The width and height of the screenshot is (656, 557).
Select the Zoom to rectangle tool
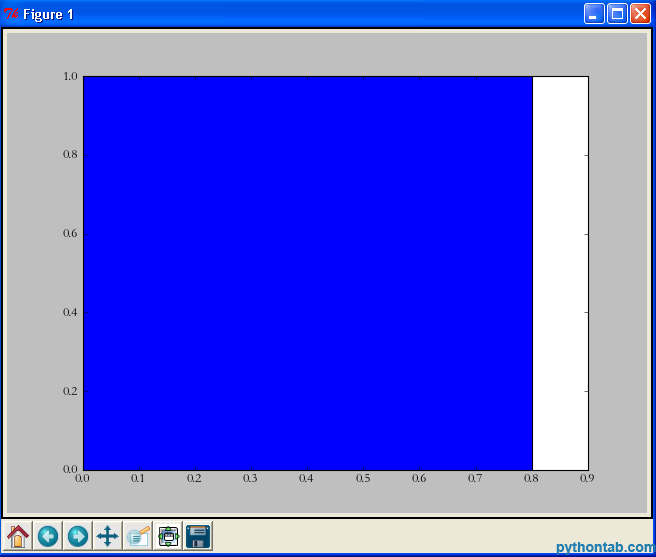point(138,536)
